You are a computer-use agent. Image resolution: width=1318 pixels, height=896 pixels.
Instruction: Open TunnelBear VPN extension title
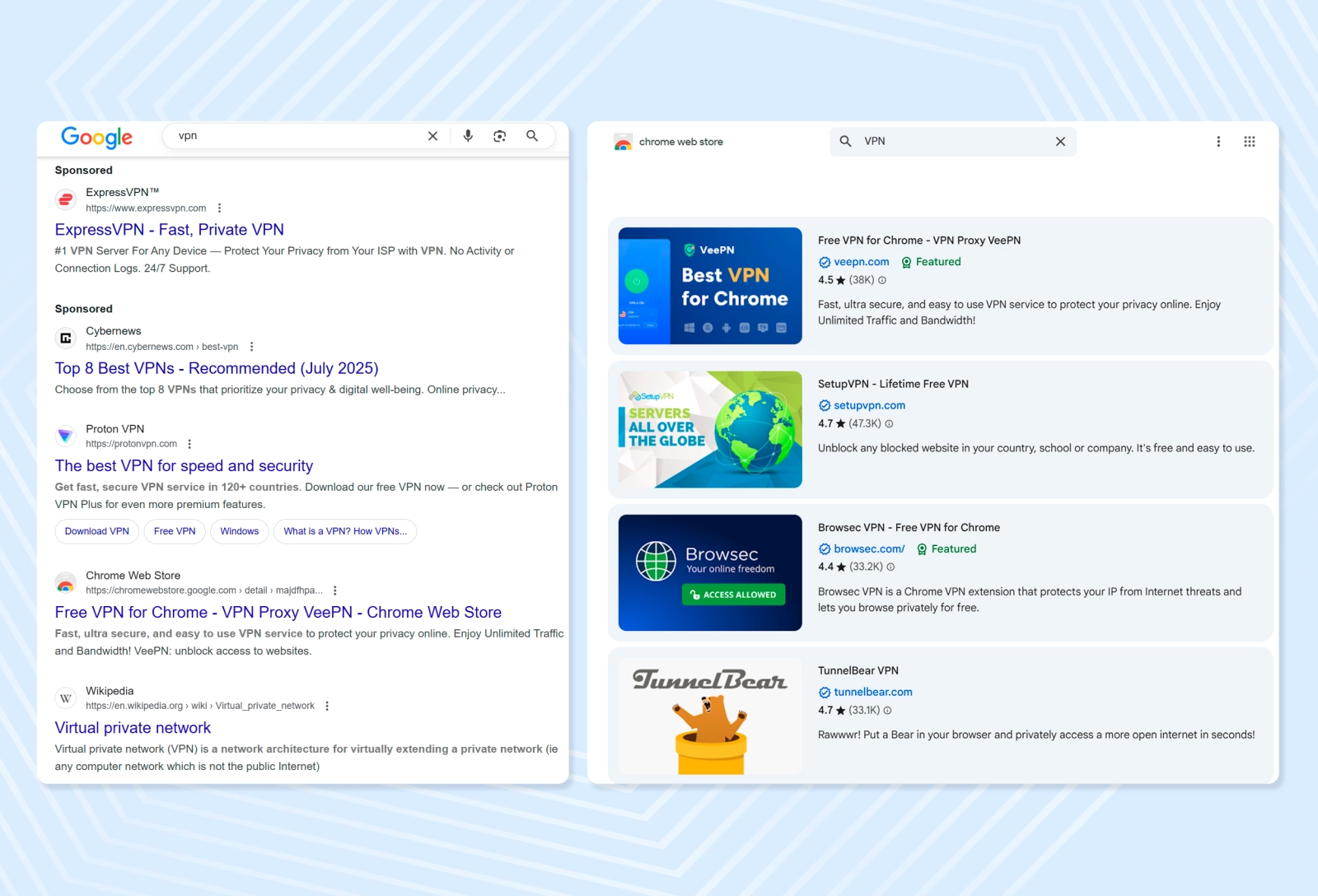click(858, 670)
